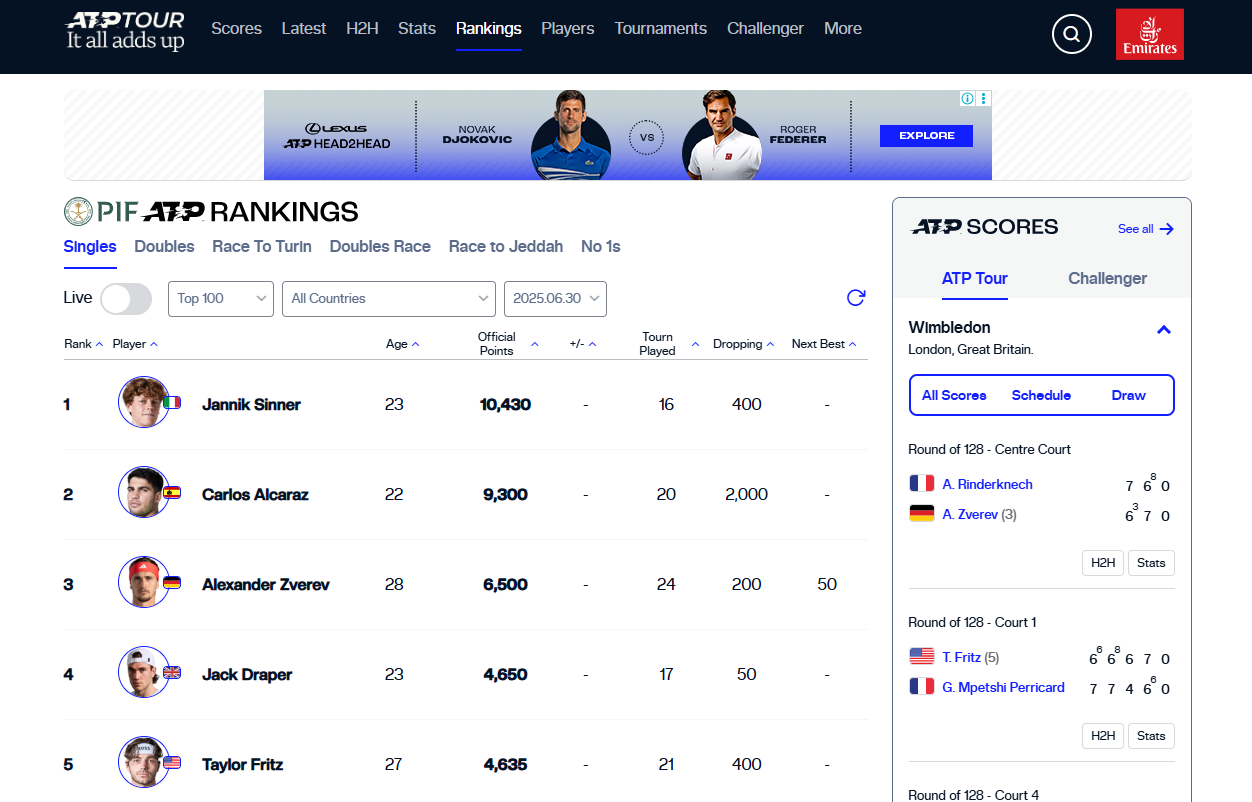Click Stats for Fritz vs Mpetshi Perricard

1151,736
